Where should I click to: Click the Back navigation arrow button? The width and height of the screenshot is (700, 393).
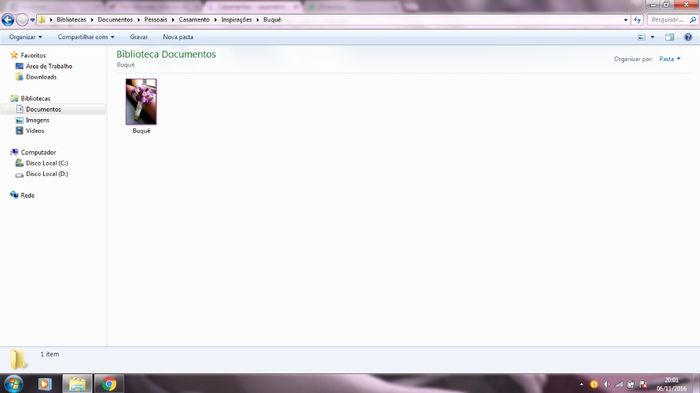pos(8,20)
